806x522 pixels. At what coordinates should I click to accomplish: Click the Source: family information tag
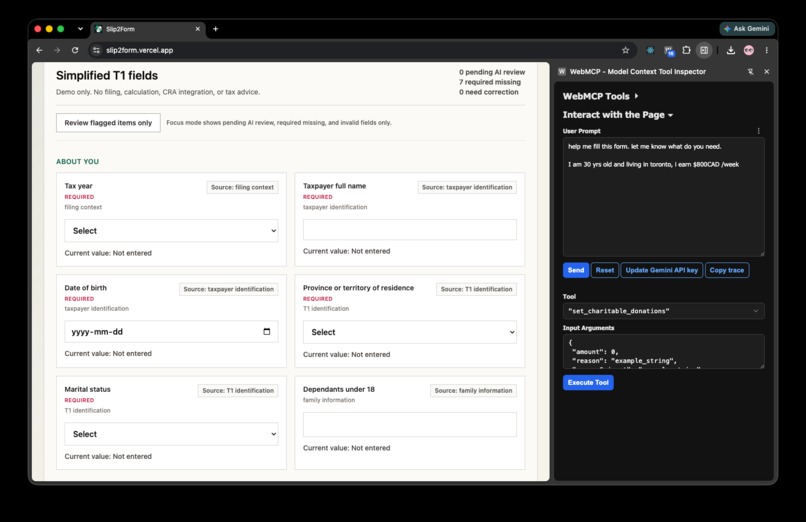[473, 390]
